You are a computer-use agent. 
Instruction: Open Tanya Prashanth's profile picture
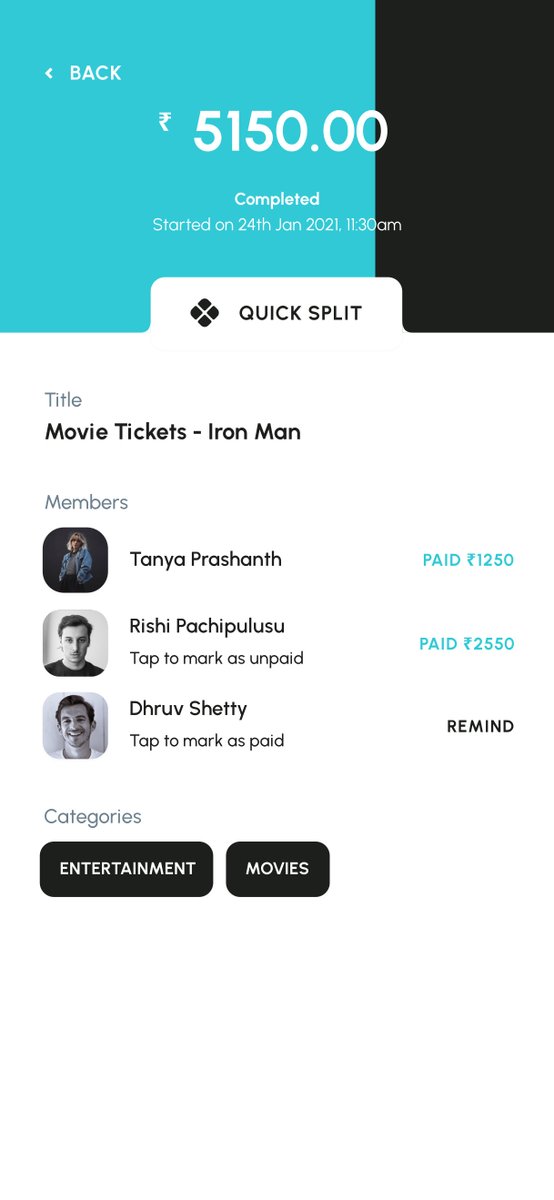pyautogui.click(x=75, y=560)
